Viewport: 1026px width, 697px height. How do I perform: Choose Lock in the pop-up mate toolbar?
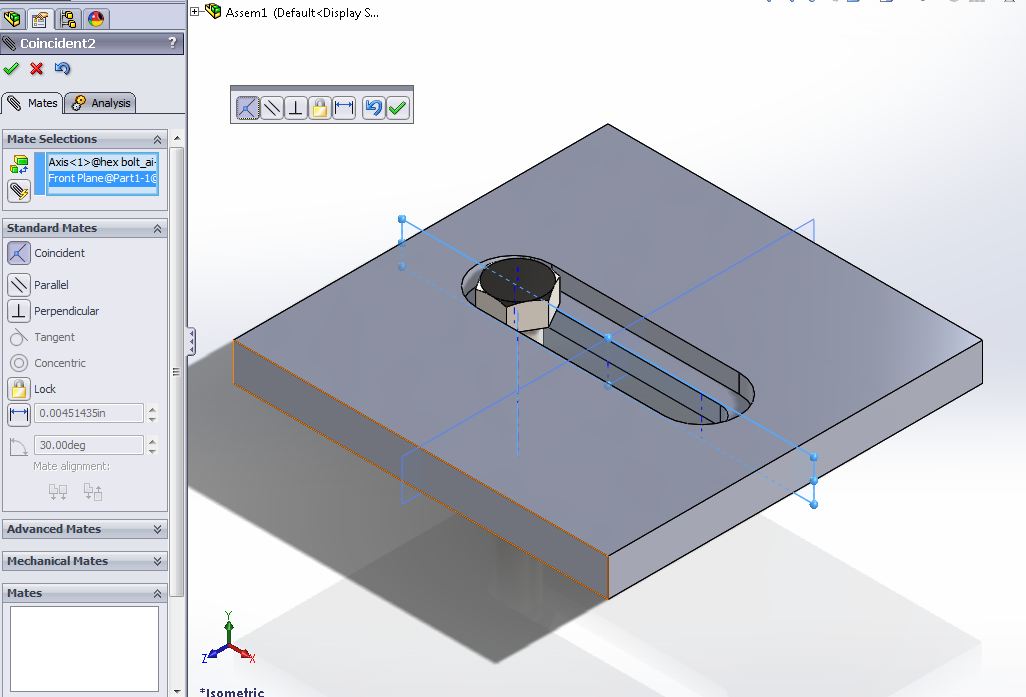(x=319, y=107)
